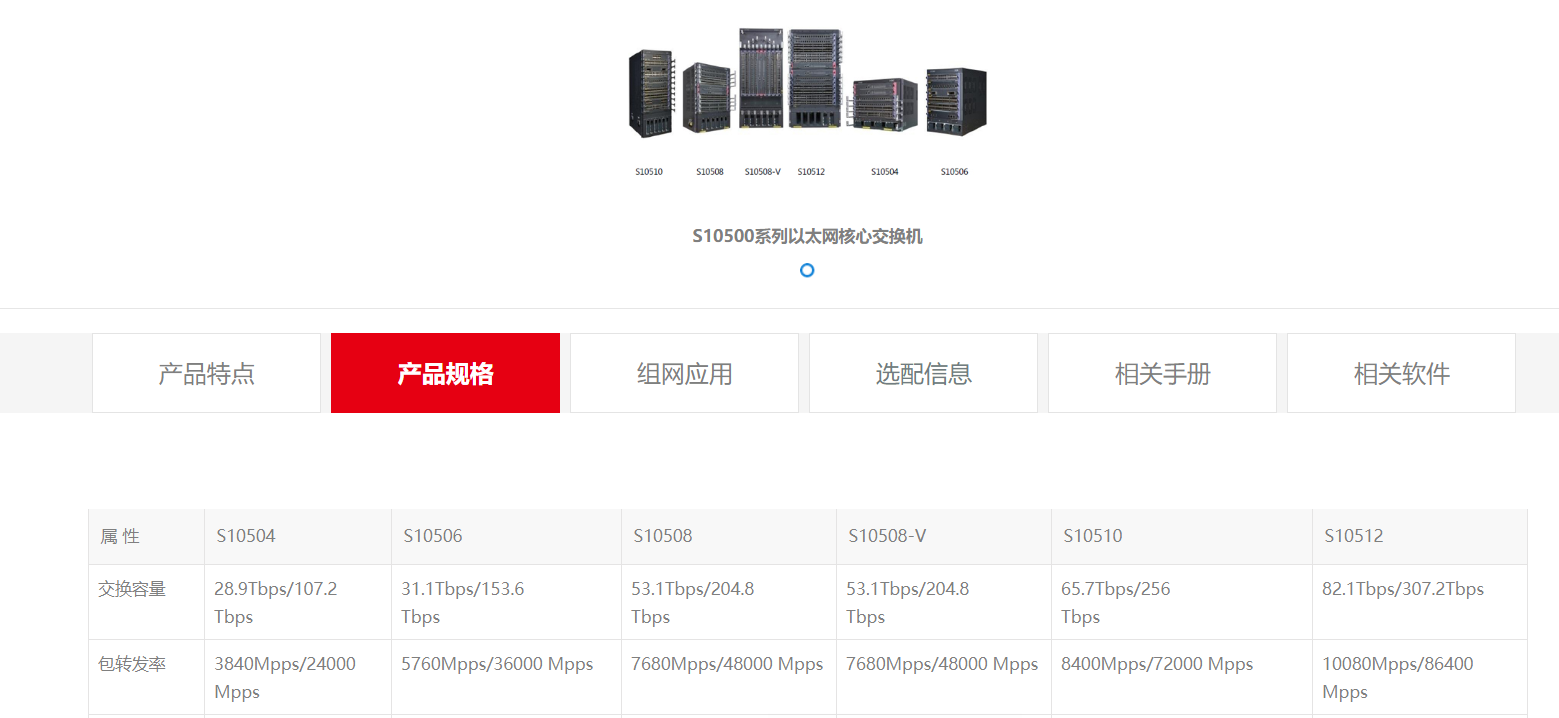Click the 28.9Tbps/107.2 Tbps cell
This screenshot has width=1559, height=718.
pyautogui.click(x=298, y=602)
